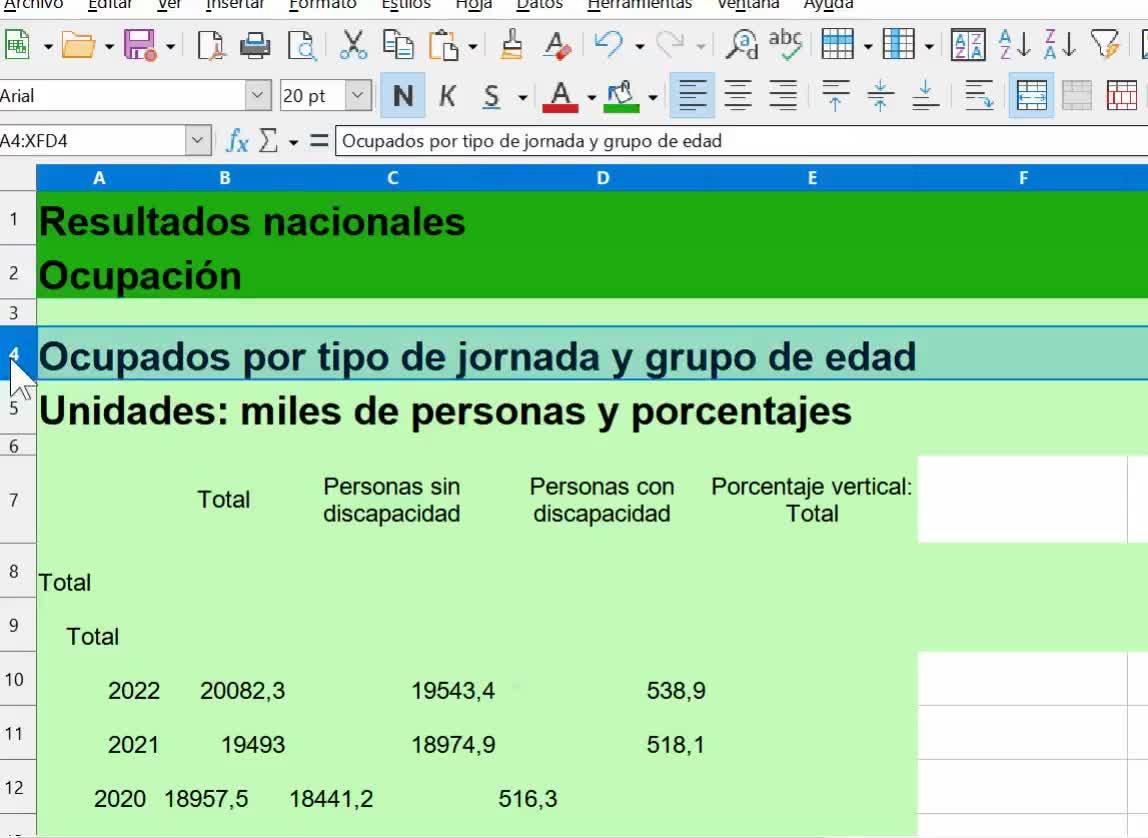1148x838 pixels.
Task: Toggle Align Right
Action: pos(783,96)
